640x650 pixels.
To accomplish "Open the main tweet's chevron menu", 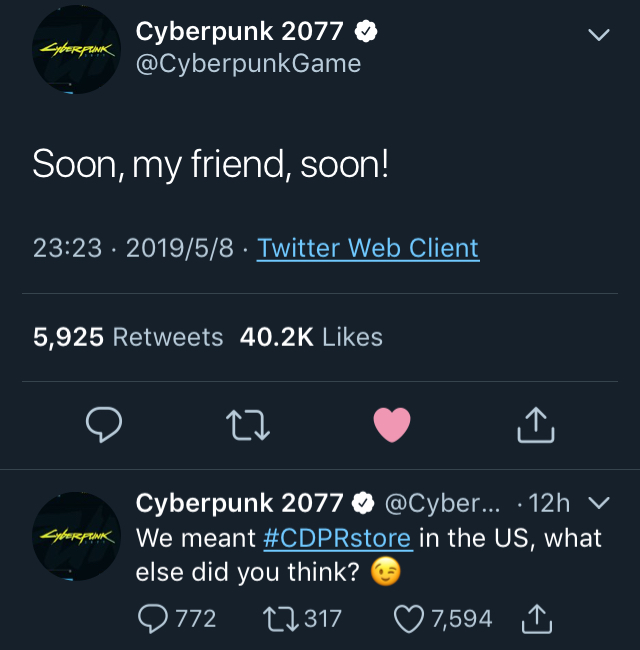I will pos(598,36).
